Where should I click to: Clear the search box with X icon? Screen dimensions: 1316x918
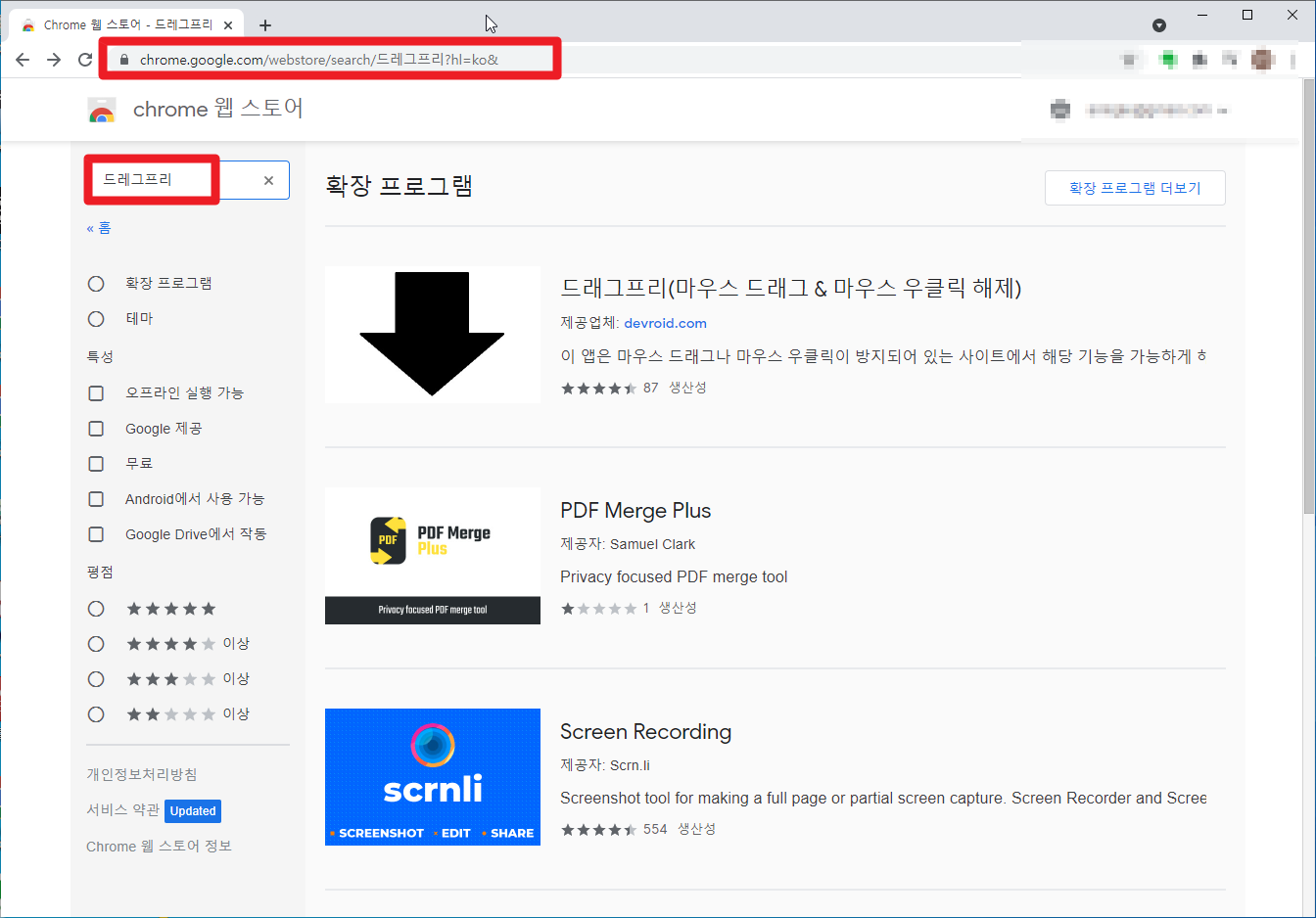tap(268, 180)
